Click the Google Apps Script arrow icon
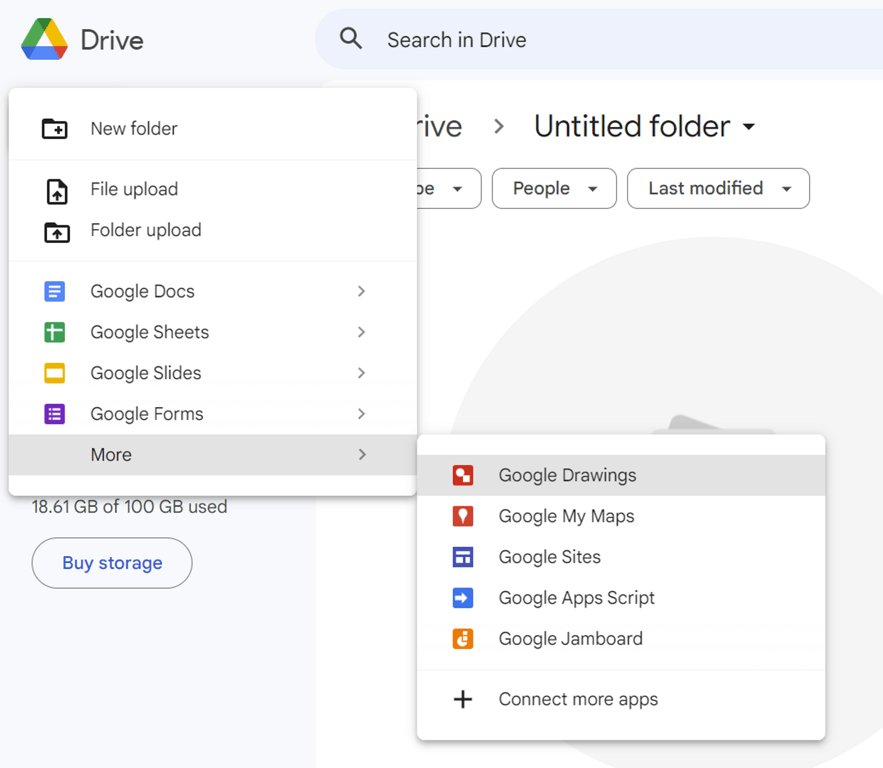Viewport: 883px width, 768px height. 463,598
